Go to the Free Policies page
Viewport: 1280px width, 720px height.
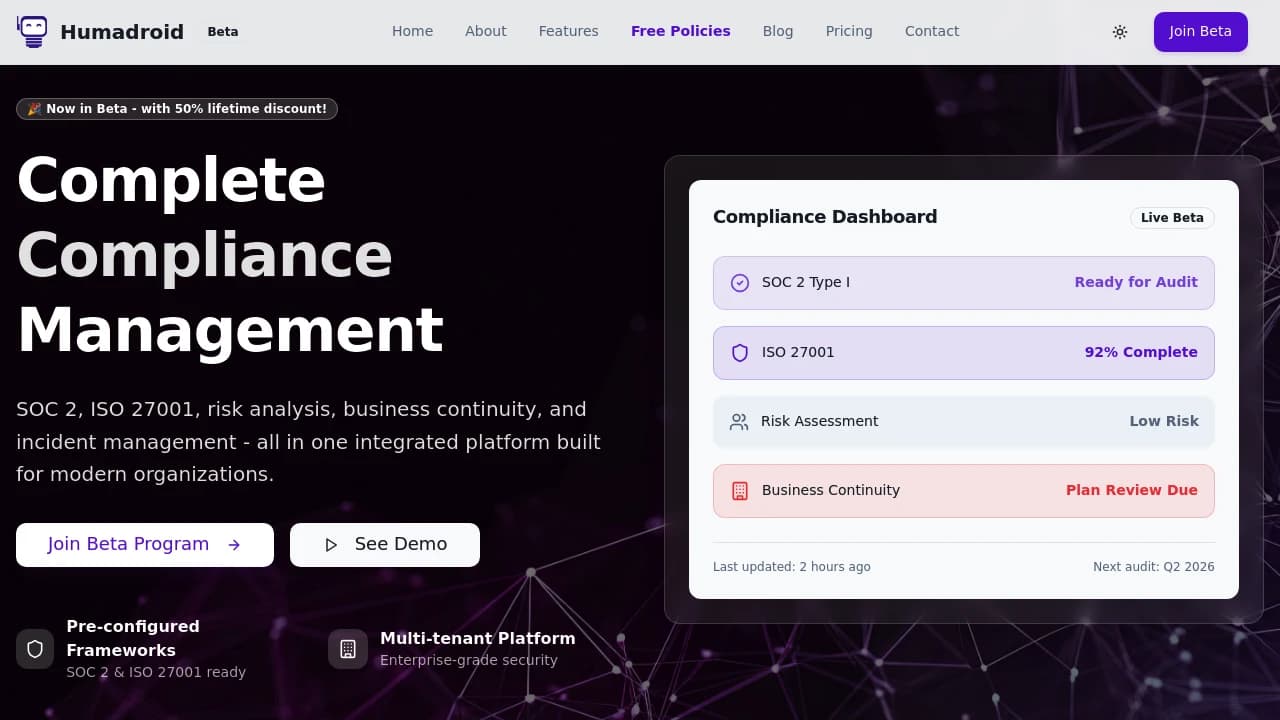click(681, 31)
